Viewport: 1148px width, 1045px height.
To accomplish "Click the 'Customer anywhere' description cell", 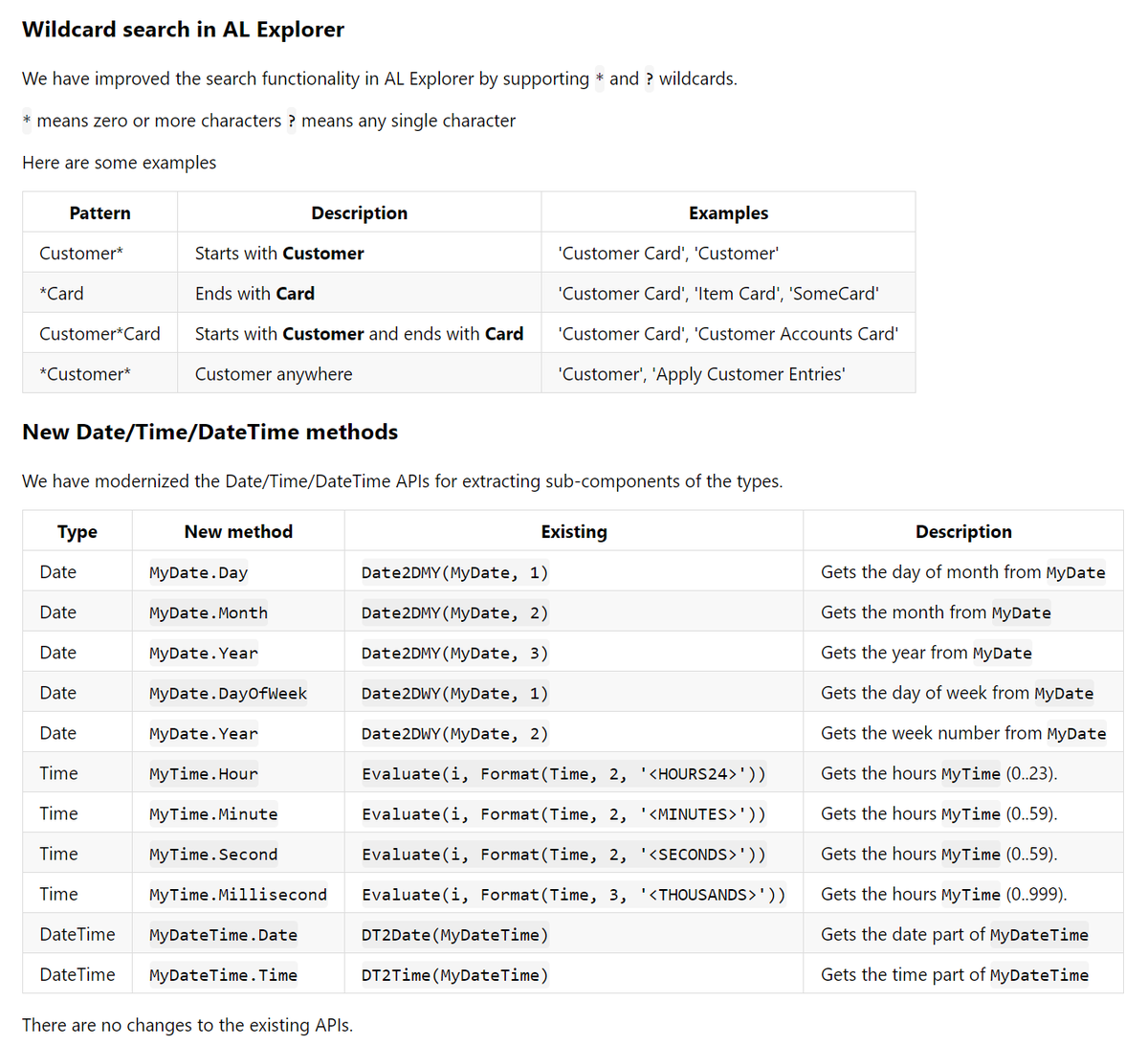I will (360, 373).
